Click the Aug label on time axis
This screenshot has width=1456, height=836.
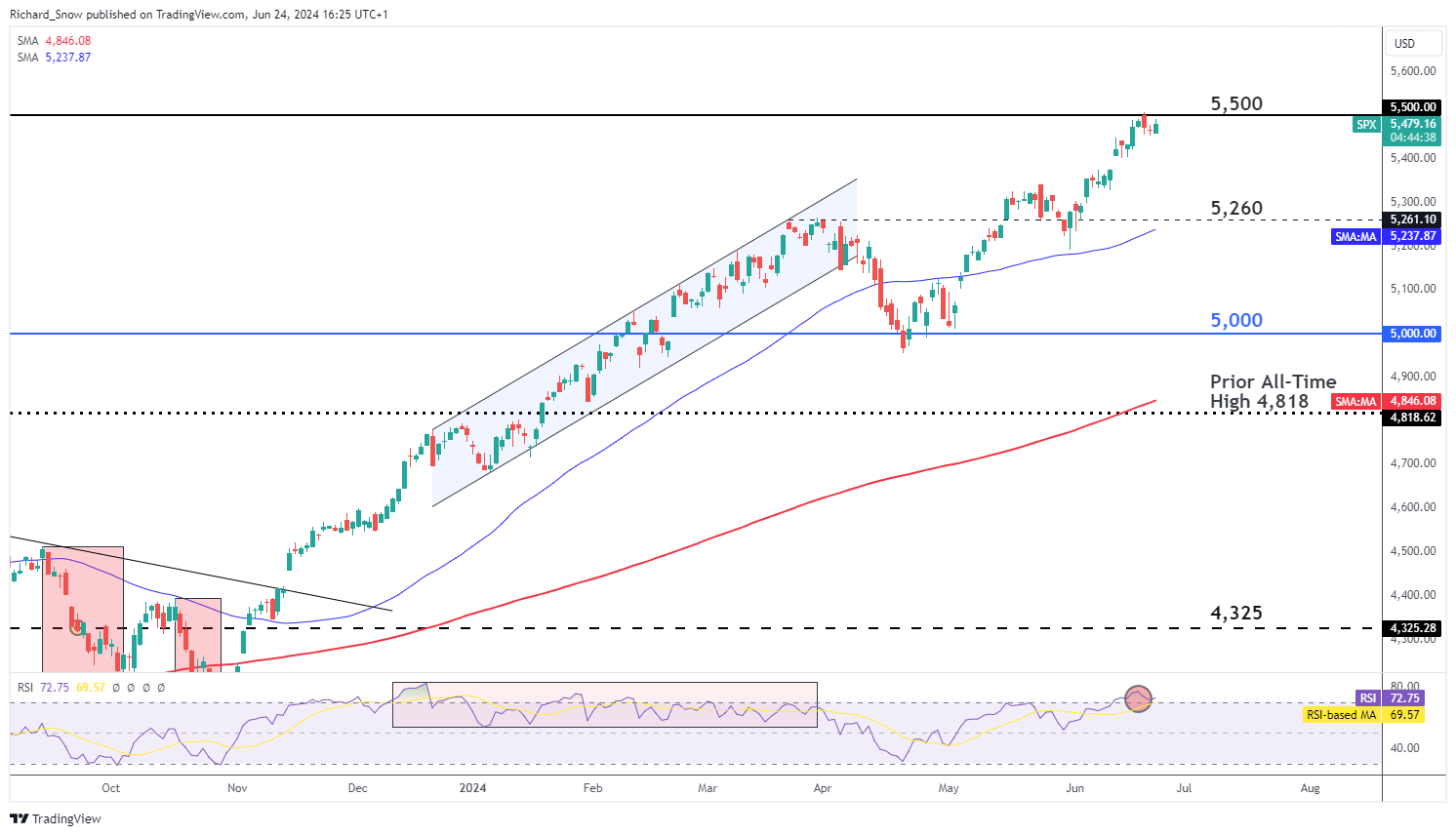point(1311,788)
